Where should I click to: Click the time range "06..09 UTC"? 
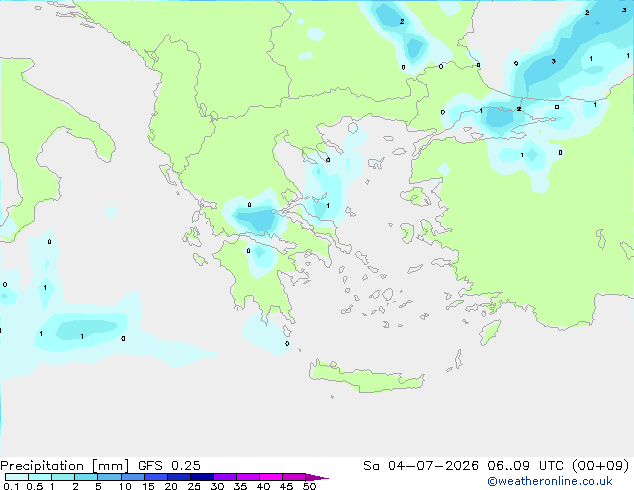(x=528, y=466)
